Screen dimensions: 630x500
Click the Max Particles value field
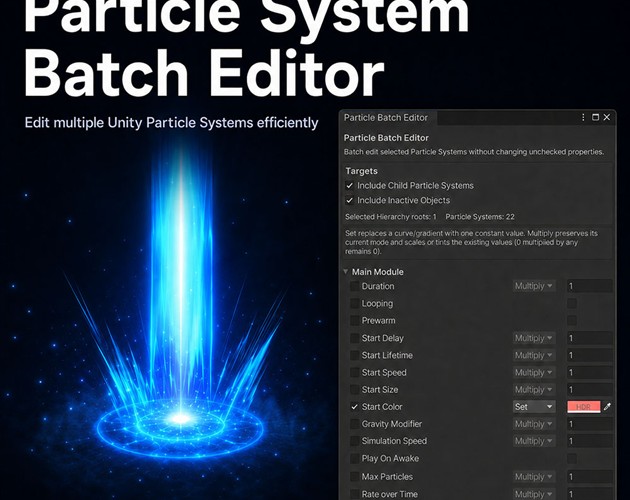coord(589,477)
